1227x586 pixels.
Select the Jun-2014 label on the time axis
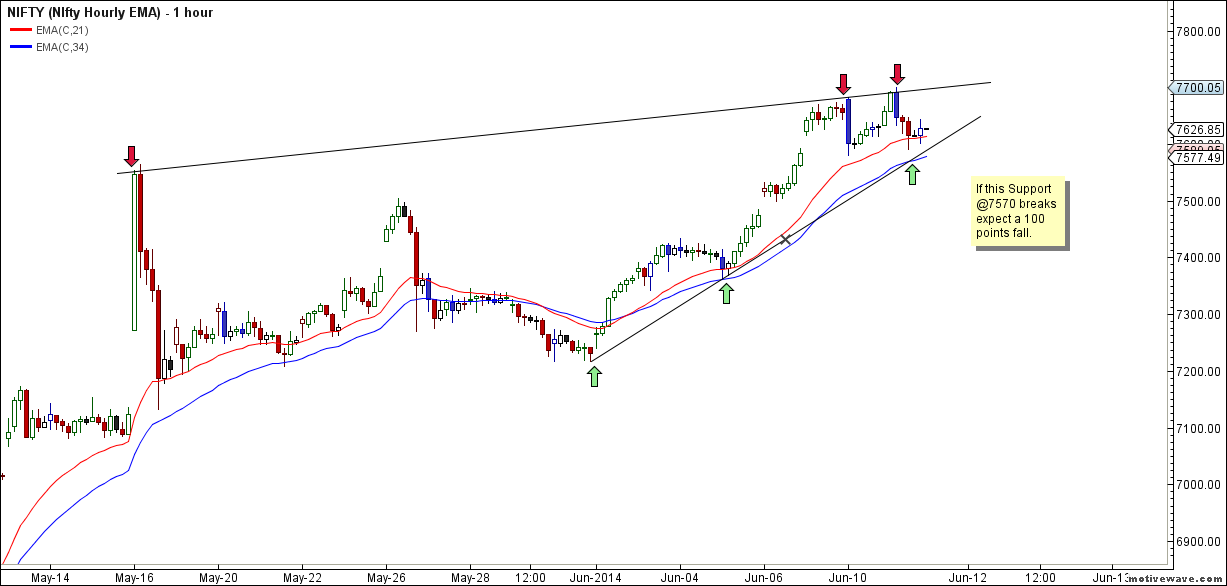(x=595, y=577)
